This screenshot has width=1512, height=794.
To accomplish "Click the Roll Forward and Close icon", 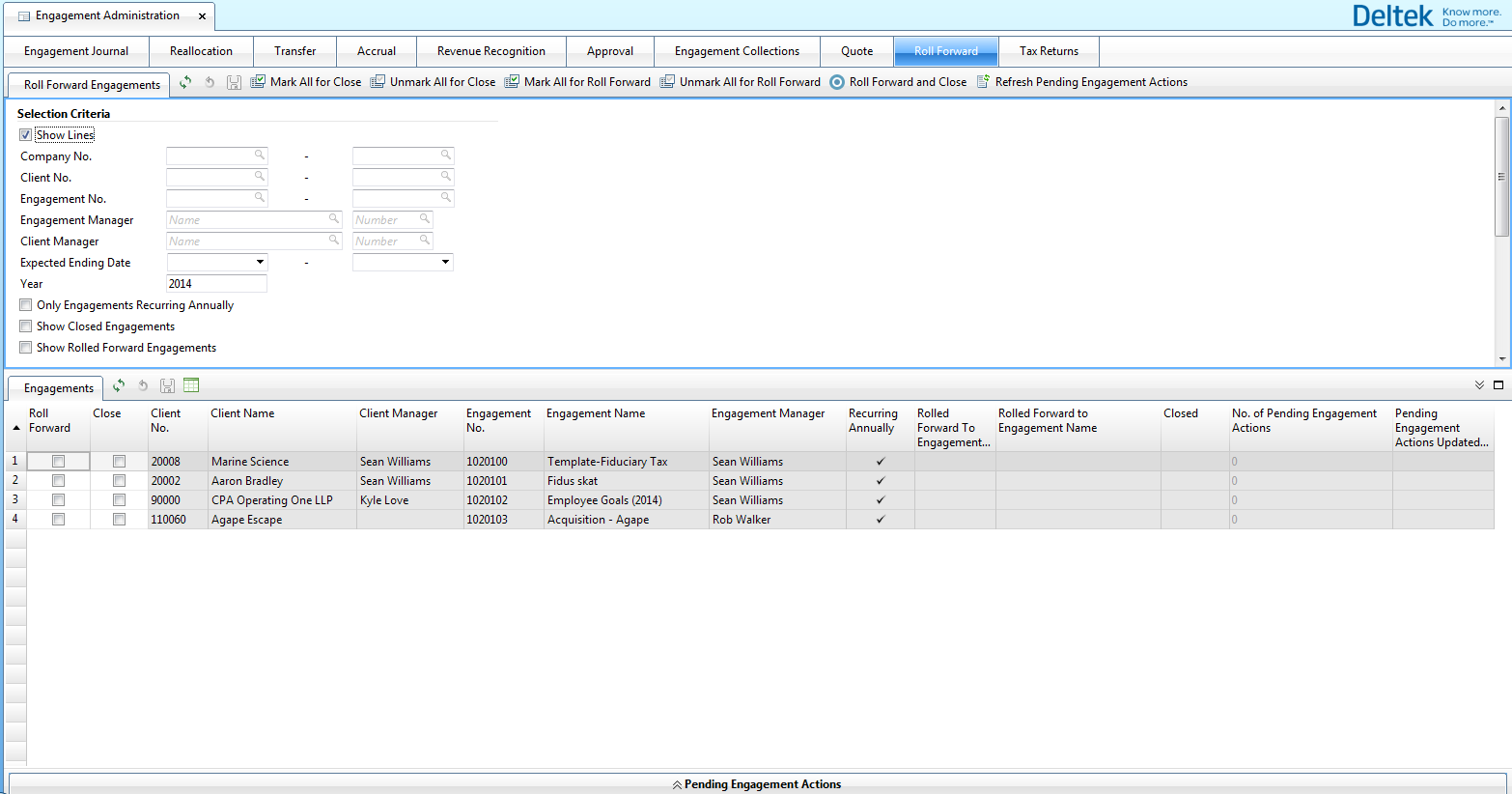I will pyautogui.click(x=837, y=82).
